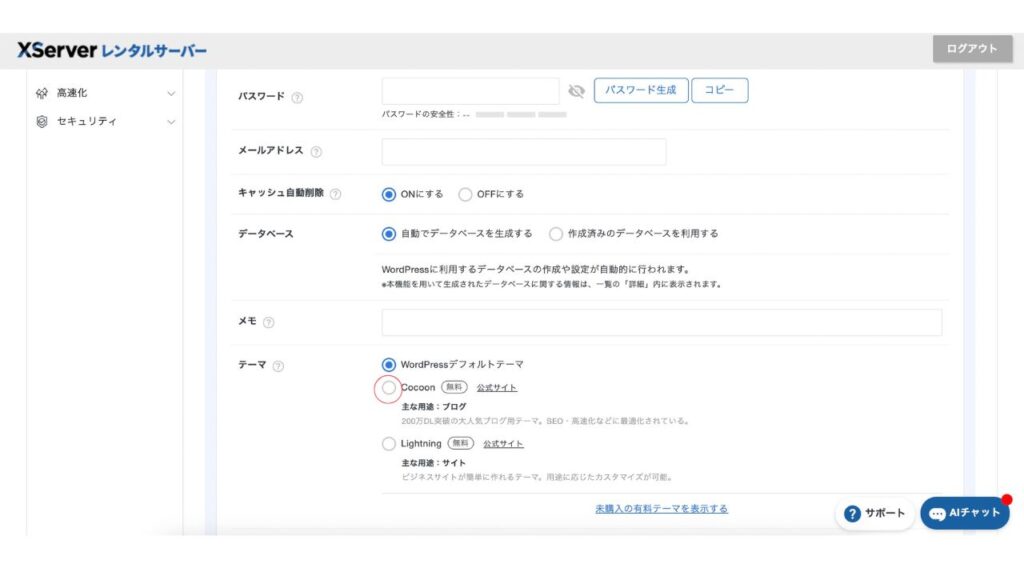Open help icon next to パスワード
The height and width of the screenshot is (576, 1024).
(297, 97)
